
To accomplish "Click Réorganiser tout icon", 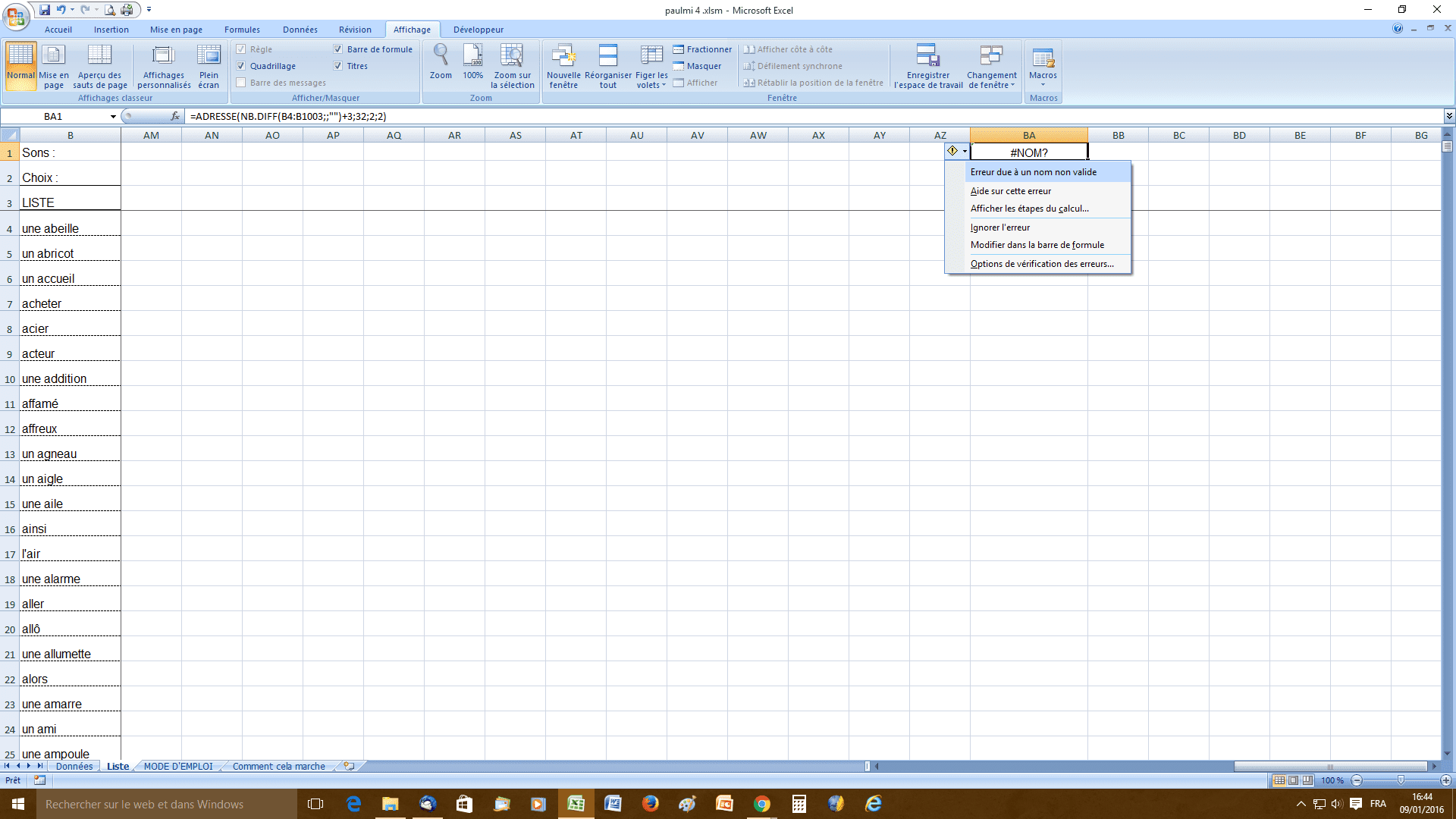I will [607, 56].
